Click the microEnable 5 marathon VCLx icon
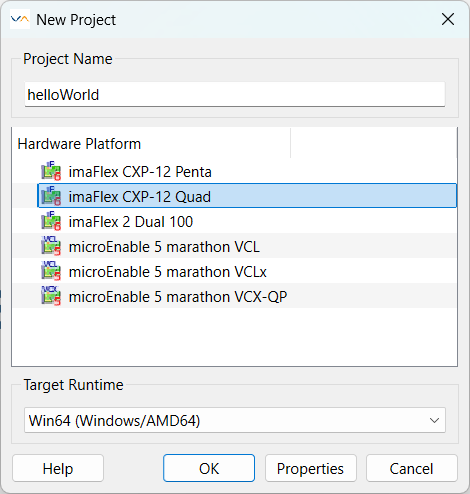This screenshot has height=494, width=470. click(51, 271)
